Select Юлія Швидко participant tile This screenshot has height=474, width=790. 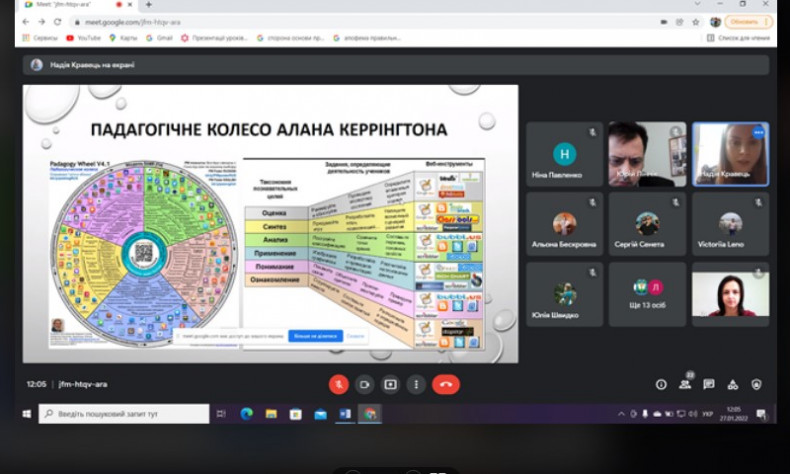(564, 294)
